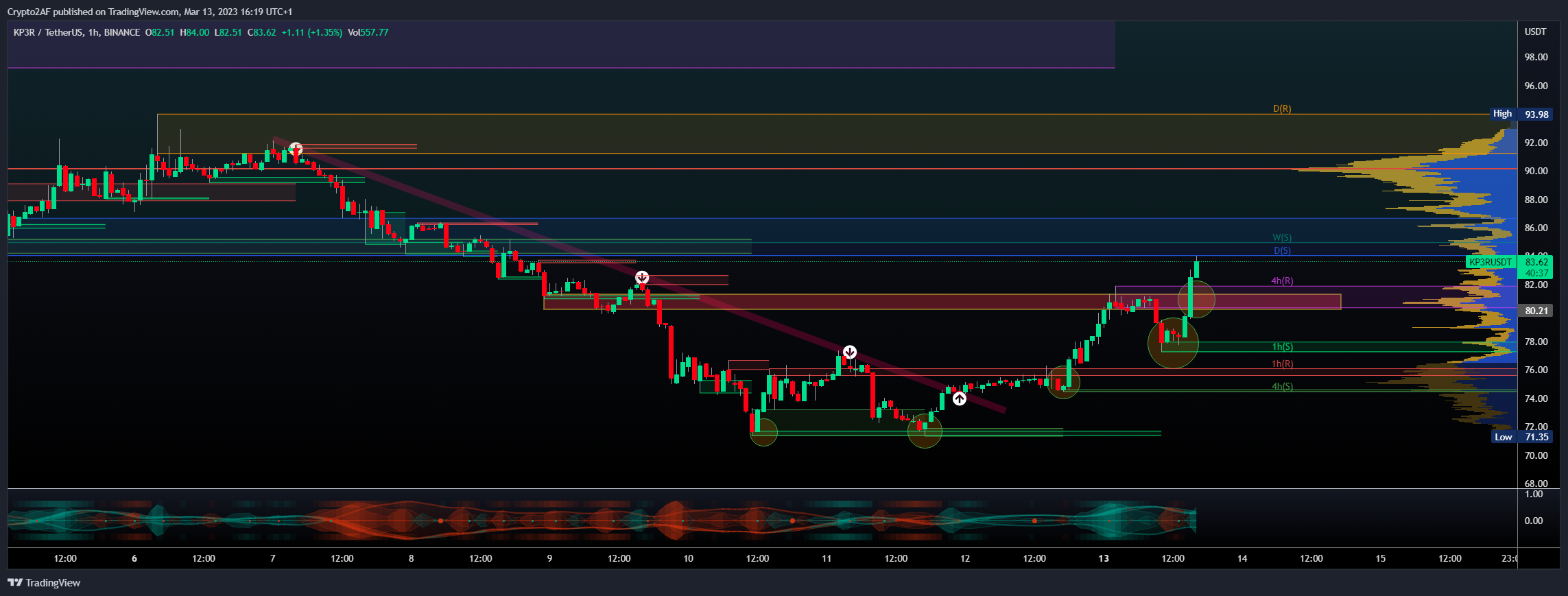Click the date 15 on the time axis
The width and height of the screenshot is (1568, 596).
(x=1381, y=558)
